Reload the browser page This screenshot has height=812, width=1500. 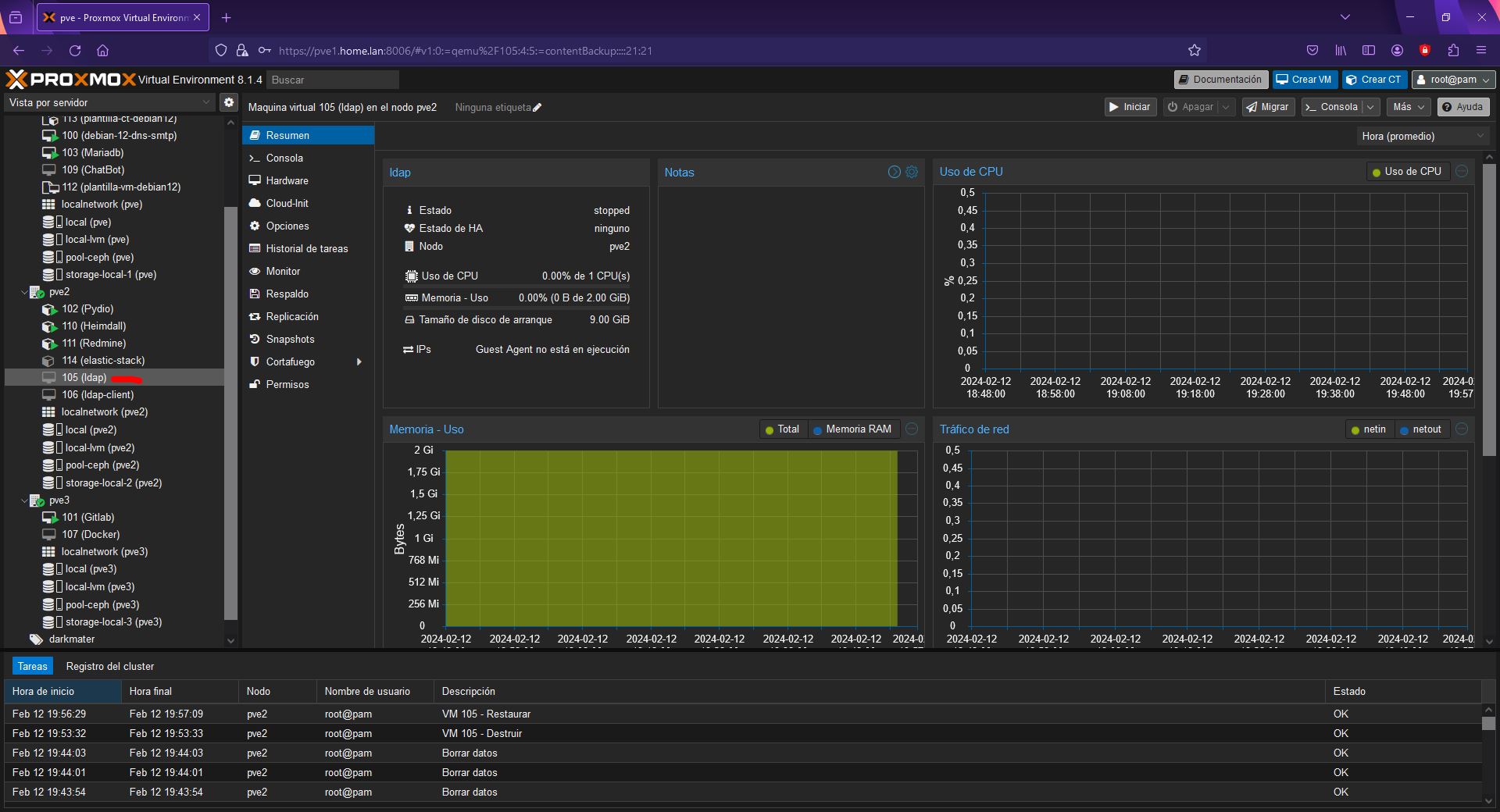click(x=75, y=51)
